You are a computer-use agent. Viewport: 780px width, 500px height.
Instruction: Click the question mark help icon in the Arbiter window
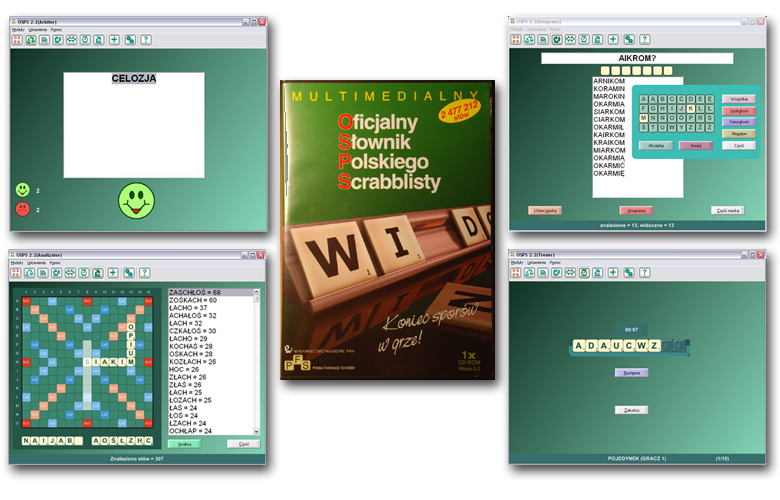(x=146, y=40)
